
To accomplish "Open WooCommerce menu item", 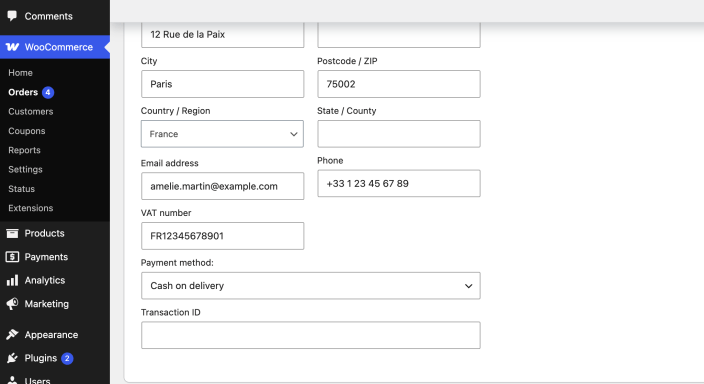I will pos(55,47).
